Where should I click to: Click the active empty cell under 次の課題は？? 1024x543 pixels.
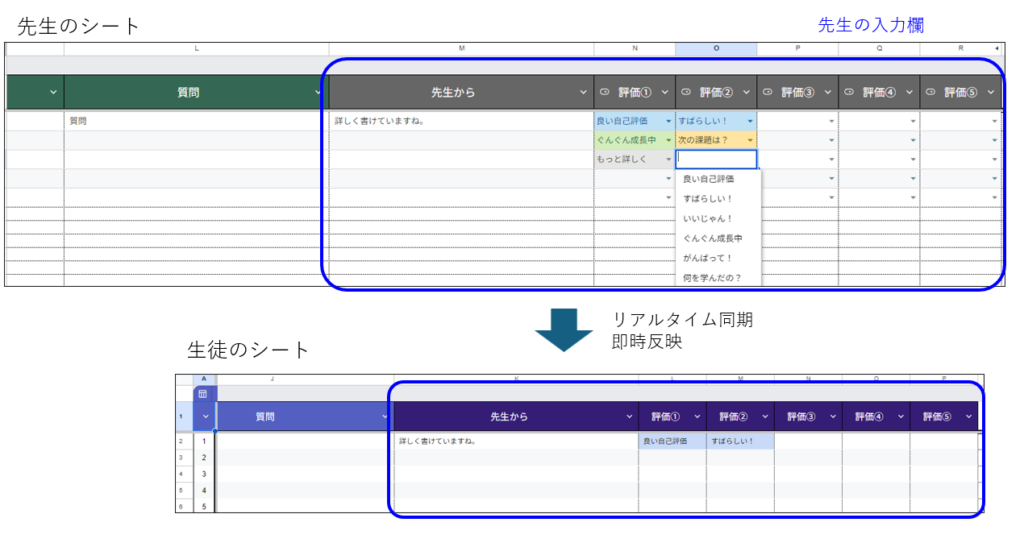(x=716, y=159)
